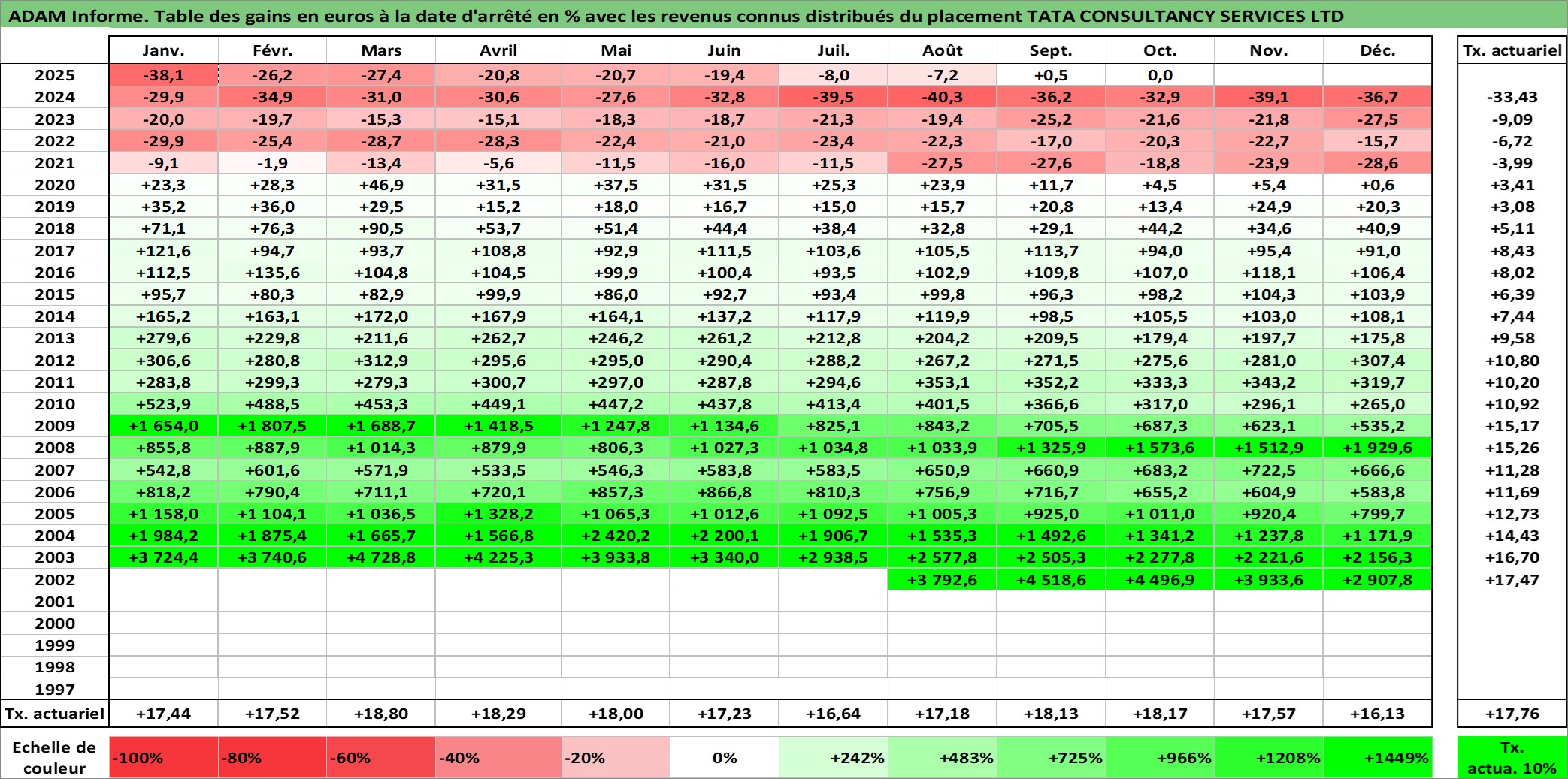The image size is (1568, 779).
Task: Select cell +4 728,8 for March 2003
Action: (x=381, y=557)
